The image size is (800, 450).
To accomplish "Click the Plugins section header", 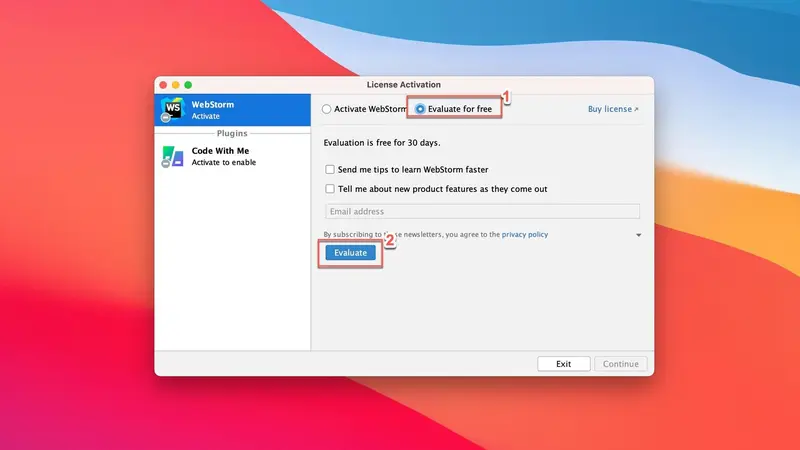I will coord(232,133).
